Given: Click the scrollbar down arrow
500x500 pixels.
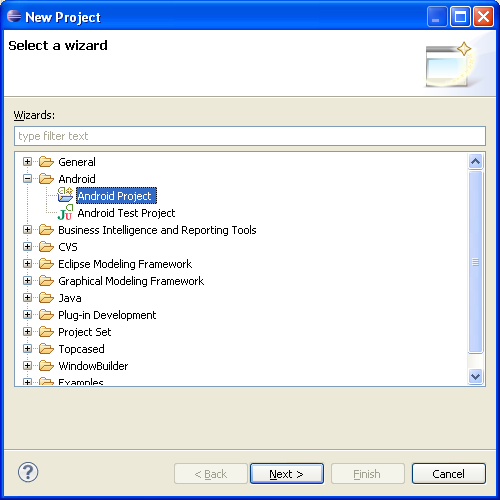Looking at the screenshot, I should pyautogui.click(x=476, y=377).
